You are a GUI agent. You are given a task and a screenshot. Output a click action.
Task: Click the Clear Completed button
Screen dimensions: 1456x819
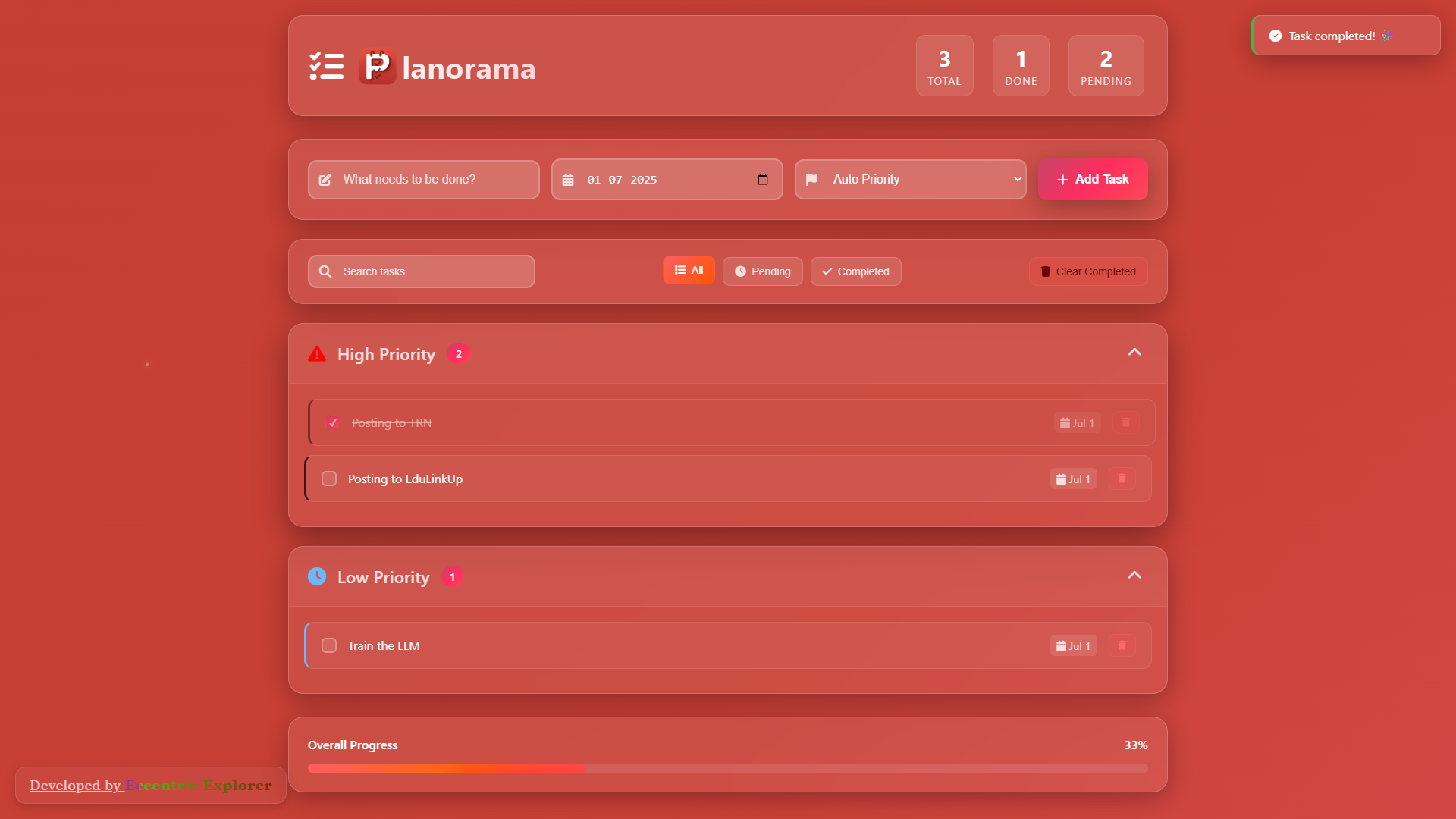point(1088,271)
